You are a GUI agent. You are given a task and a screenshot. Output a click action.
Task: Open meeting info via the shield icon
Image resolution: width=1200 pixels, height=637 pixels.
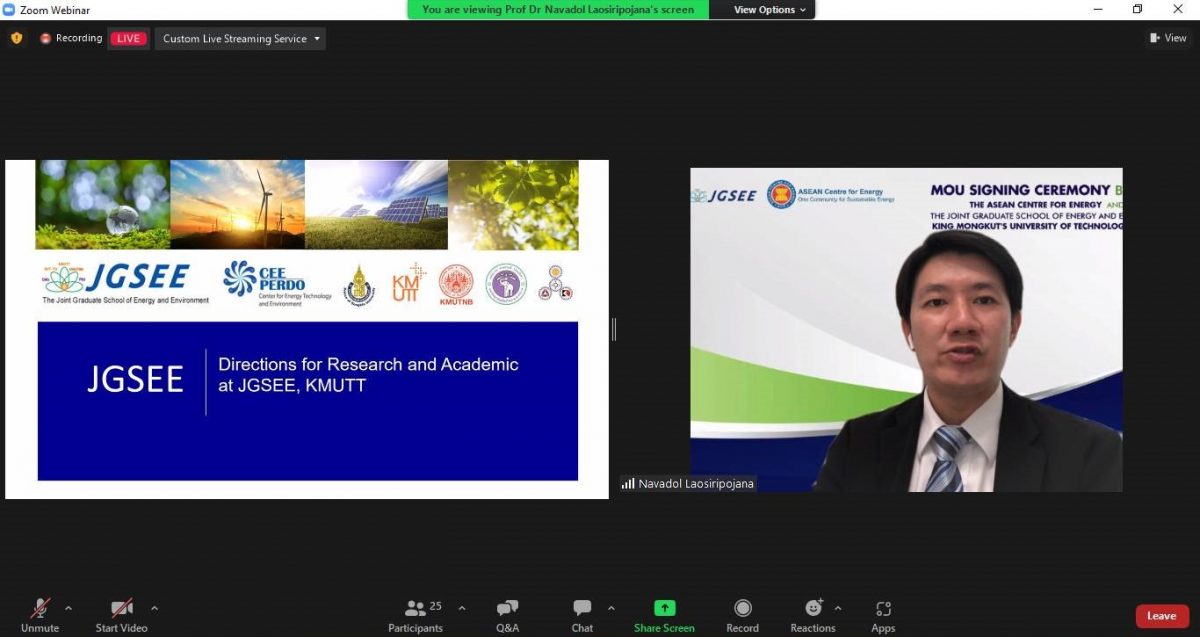coord(16,38)
